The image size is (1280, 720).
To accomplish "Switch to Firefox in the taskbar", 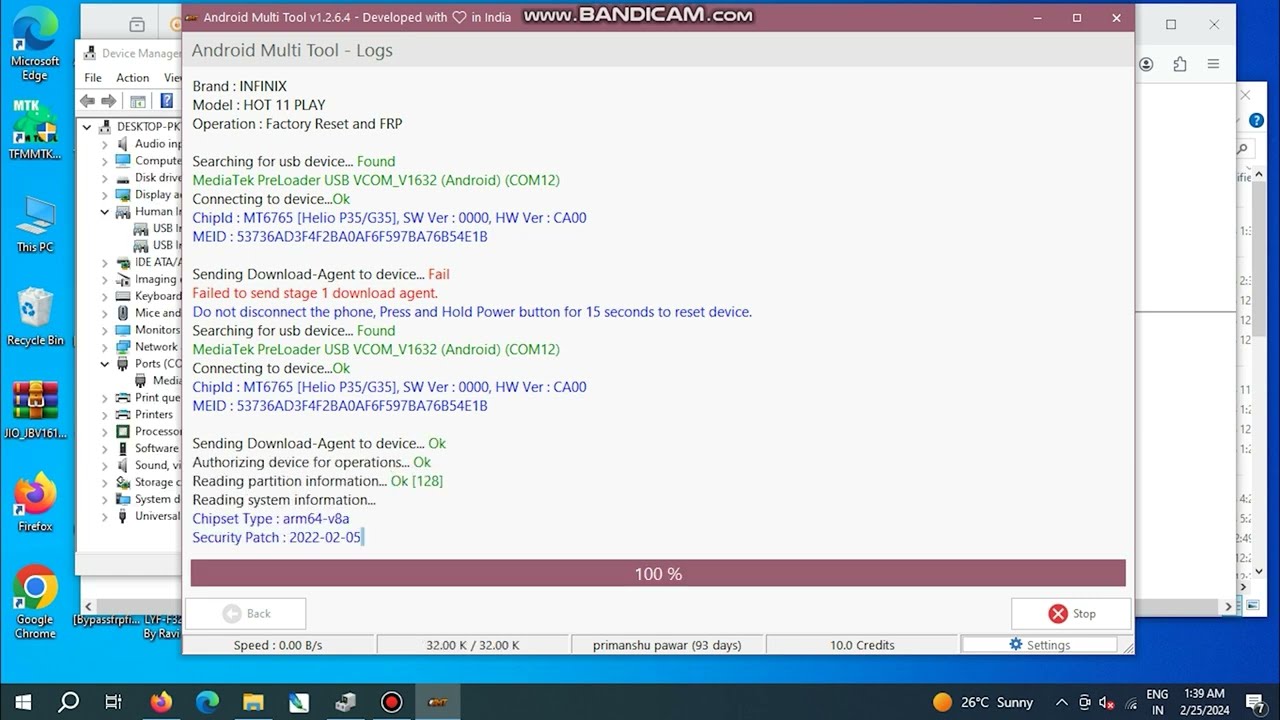I will coord(161,702).
